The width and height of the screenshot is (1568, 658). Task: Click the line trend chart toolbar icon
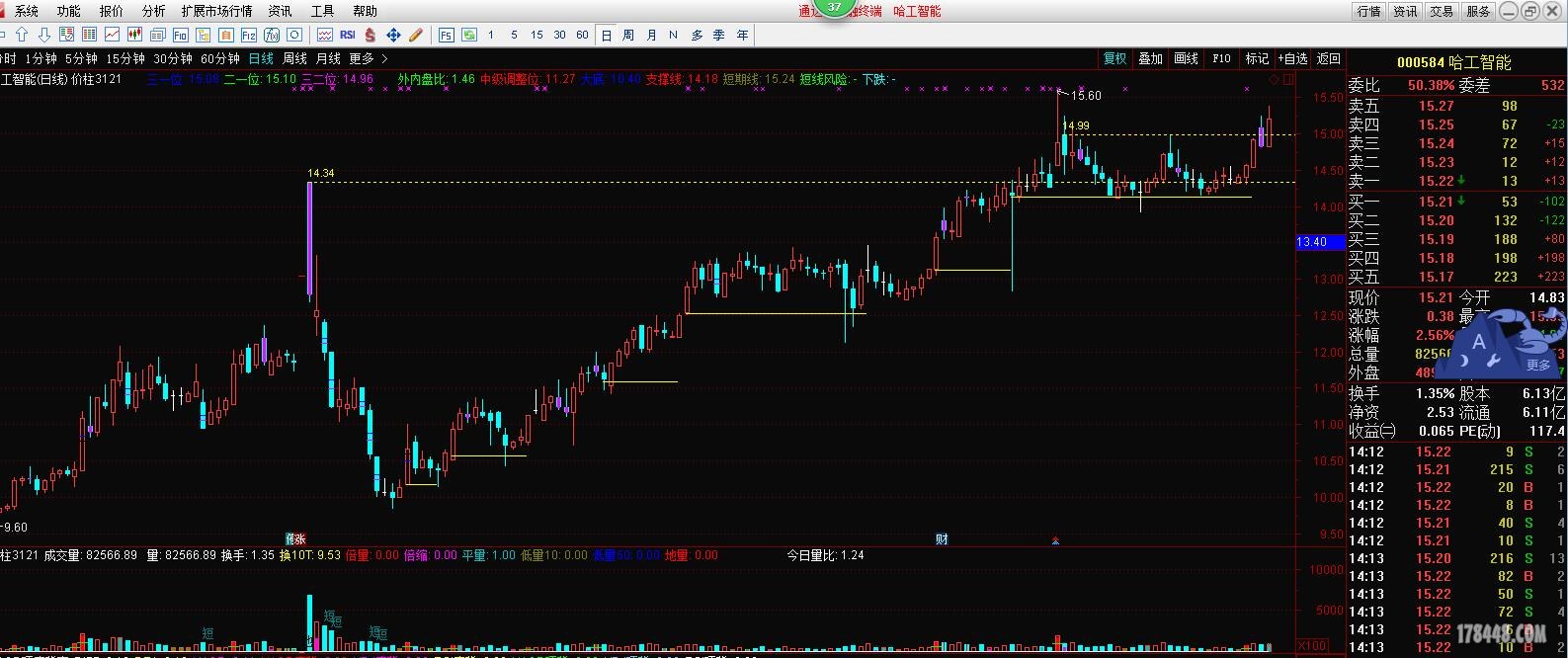112,35
